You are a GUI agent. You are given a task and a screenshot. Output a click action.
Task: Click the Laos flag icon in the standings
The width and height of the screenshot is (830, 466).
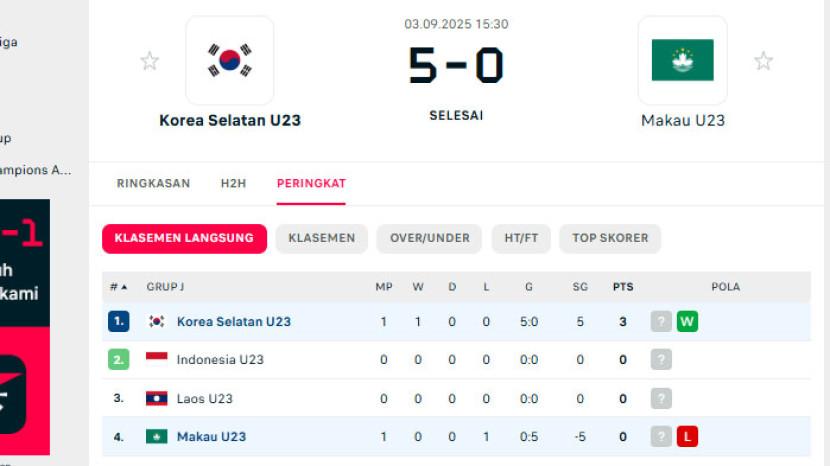156,398
